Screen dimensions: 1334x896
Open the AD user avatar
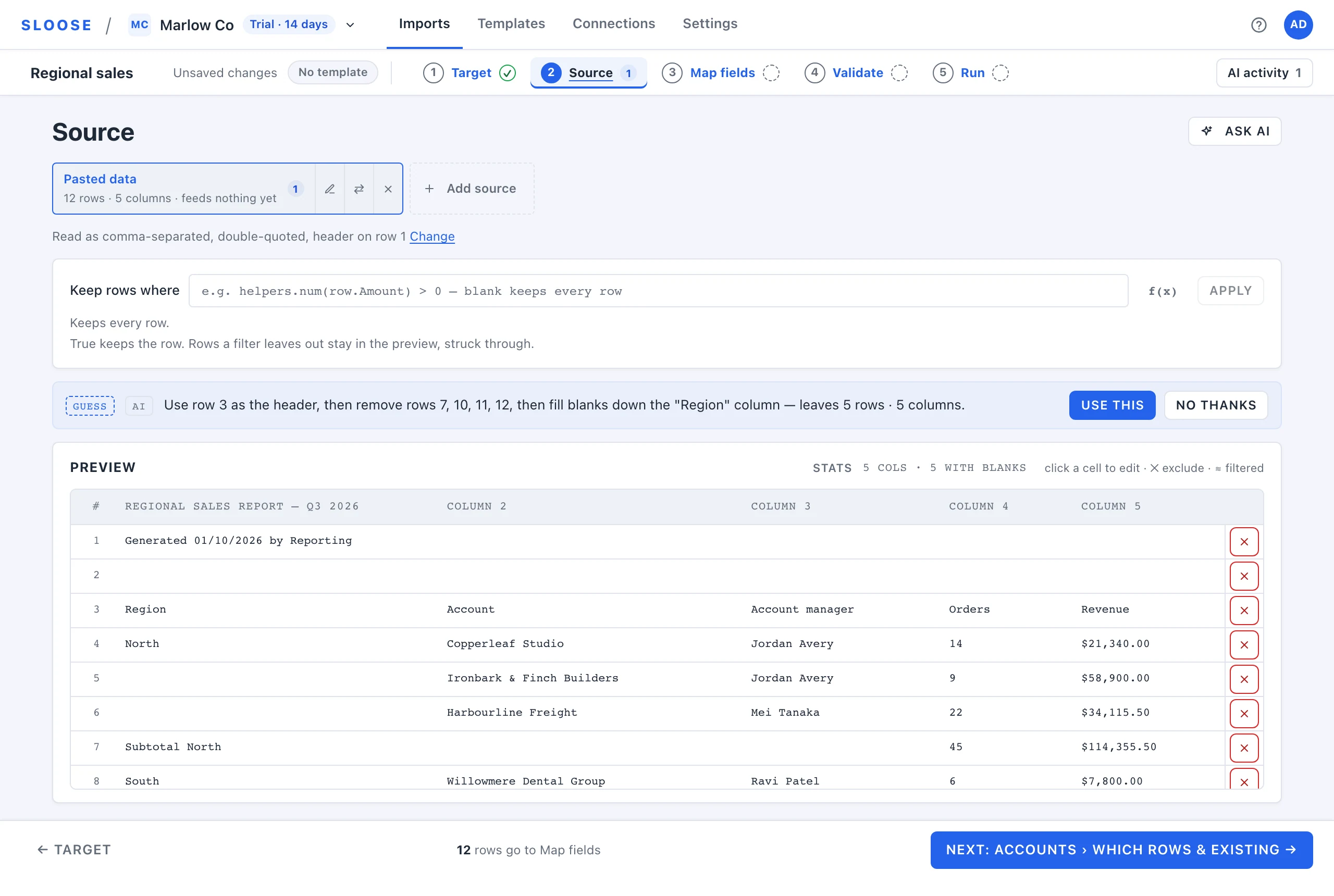tap(1298, 24)
